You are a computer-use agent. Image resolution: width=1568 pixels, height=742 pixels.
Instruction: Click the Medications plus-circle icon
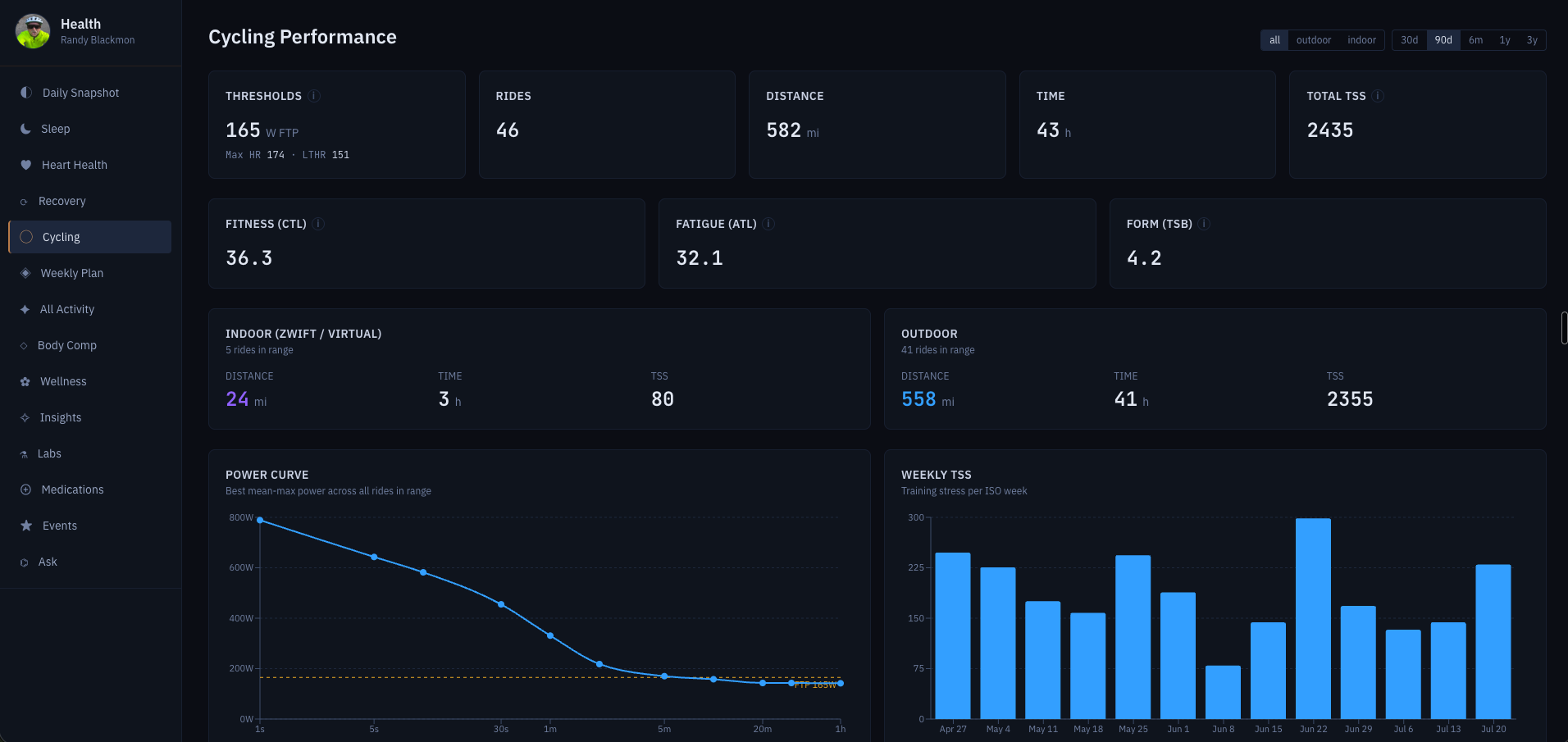tap(25, 489)
